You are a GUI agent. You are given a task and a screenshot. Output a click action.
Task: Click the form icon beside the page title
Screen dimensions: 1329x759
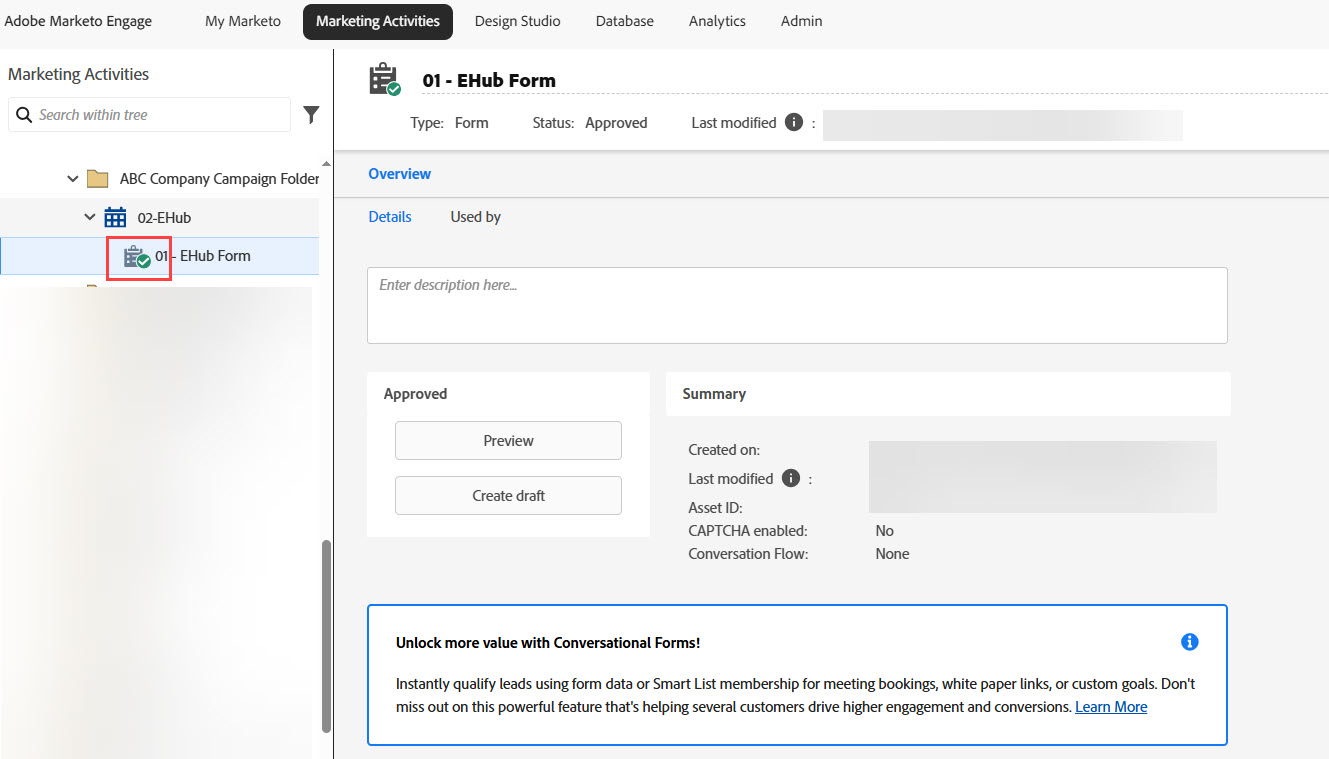coord(385,80)
